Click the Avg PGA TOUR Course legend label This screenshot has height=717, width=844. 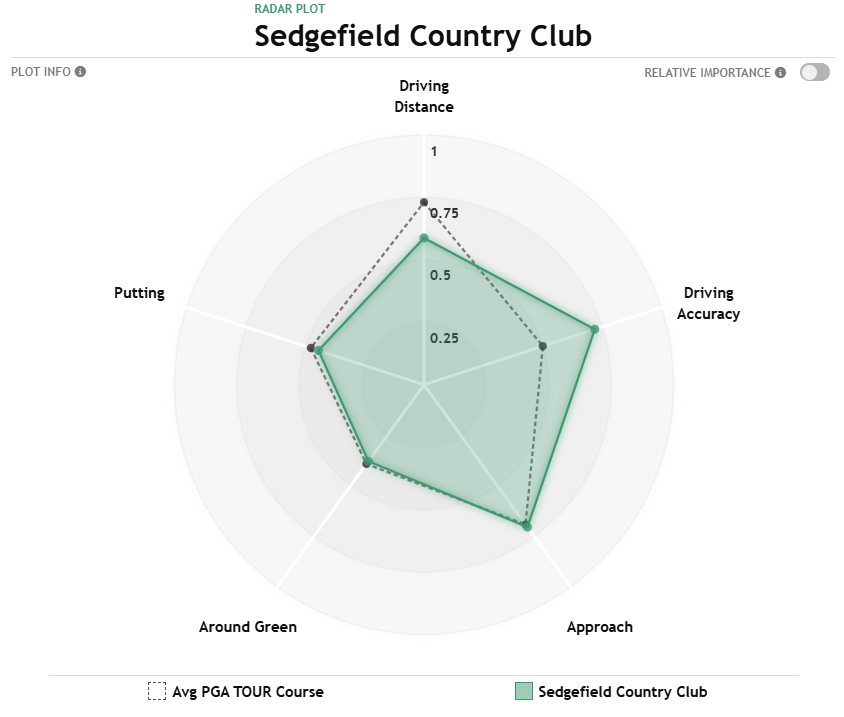pos(248,692)
